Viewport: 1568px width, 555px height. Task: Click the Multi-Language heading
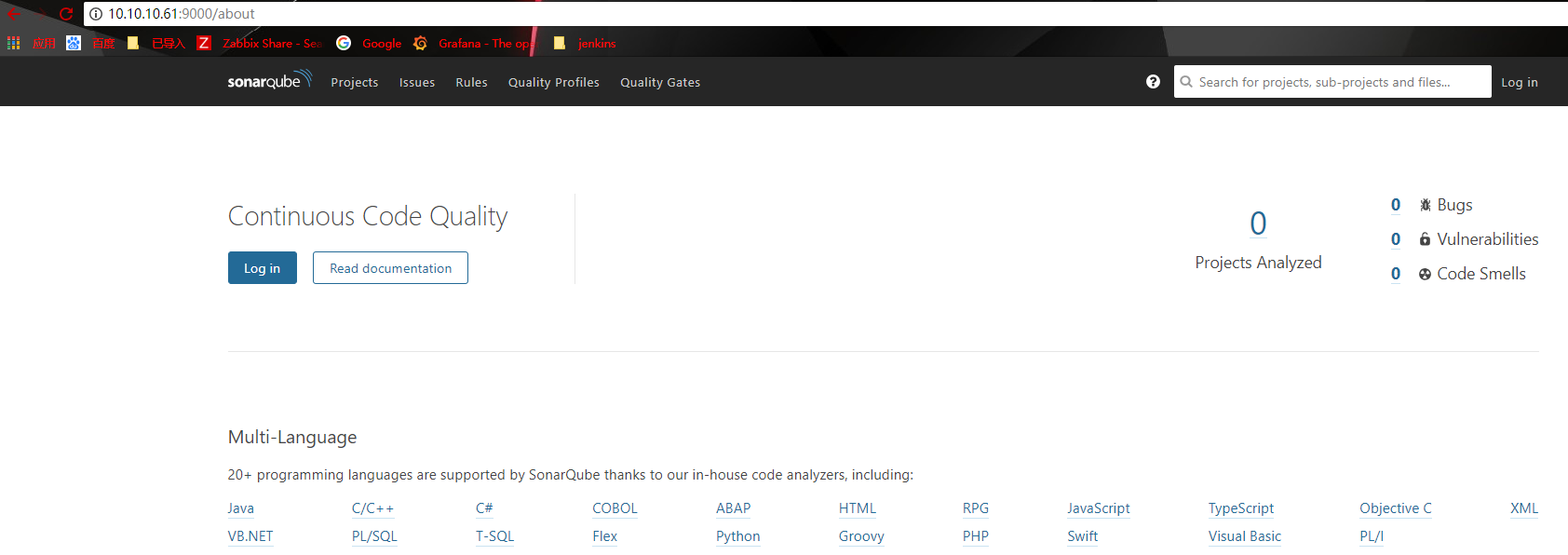[292, 438]
